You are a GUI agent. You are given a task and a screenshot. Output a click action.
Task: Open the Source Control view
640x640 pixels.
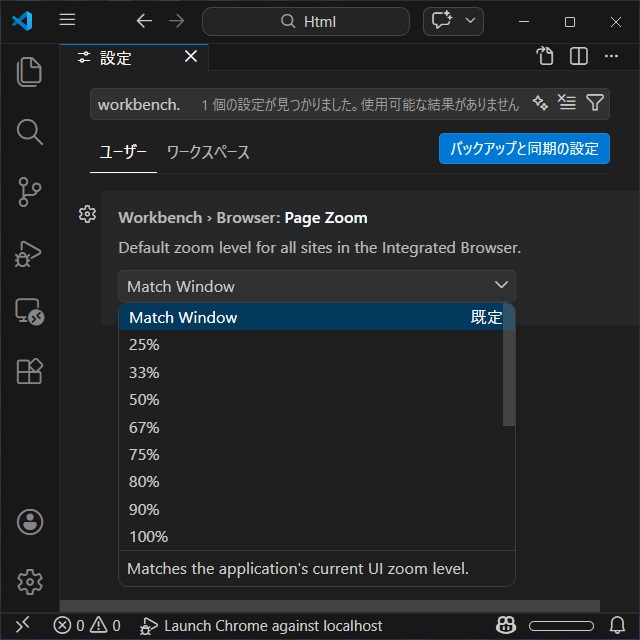point(29,192)
